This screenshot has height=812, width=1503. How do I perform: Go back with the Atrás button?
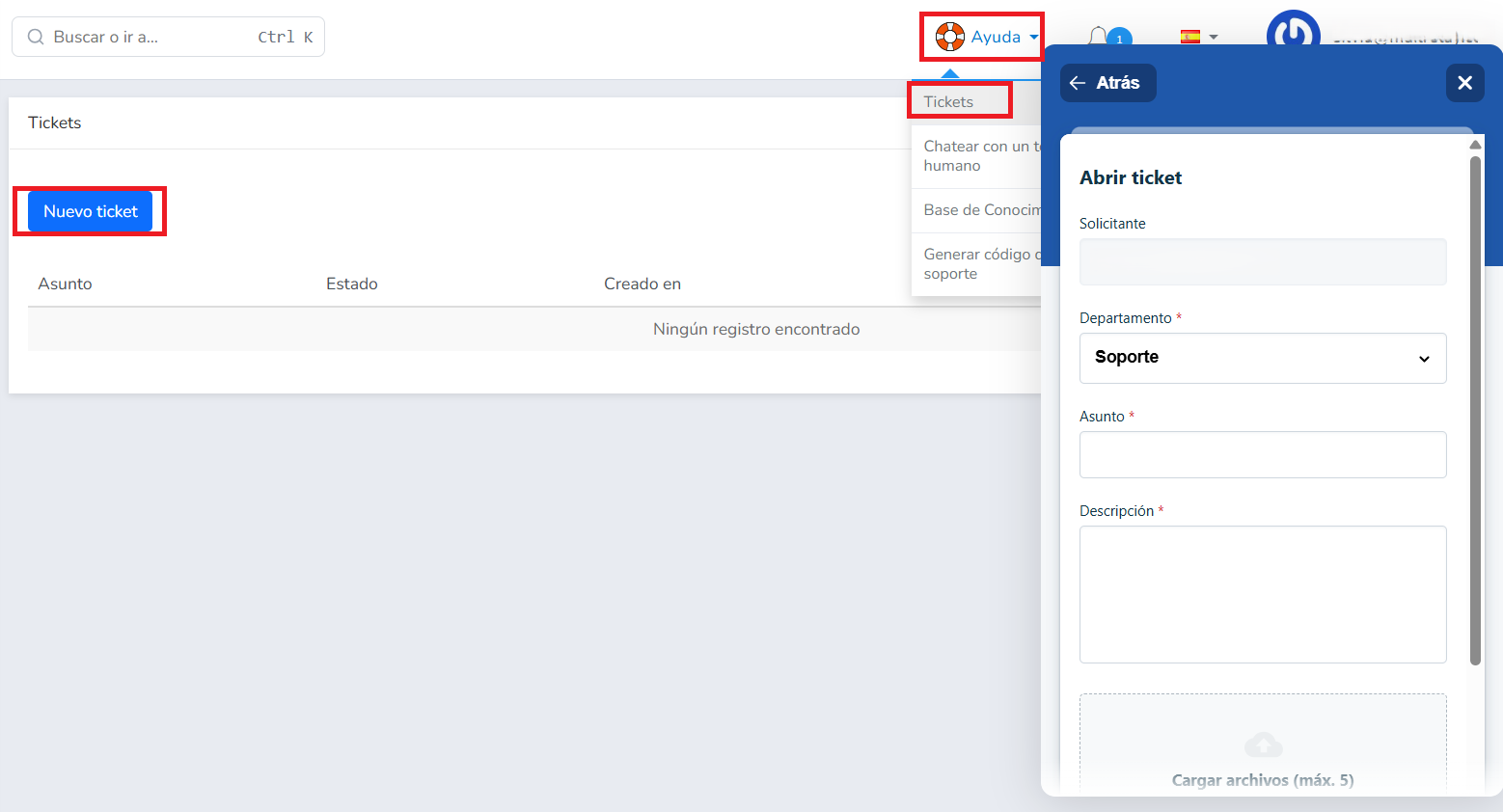pyautogui.click(x=1107, y=83)
